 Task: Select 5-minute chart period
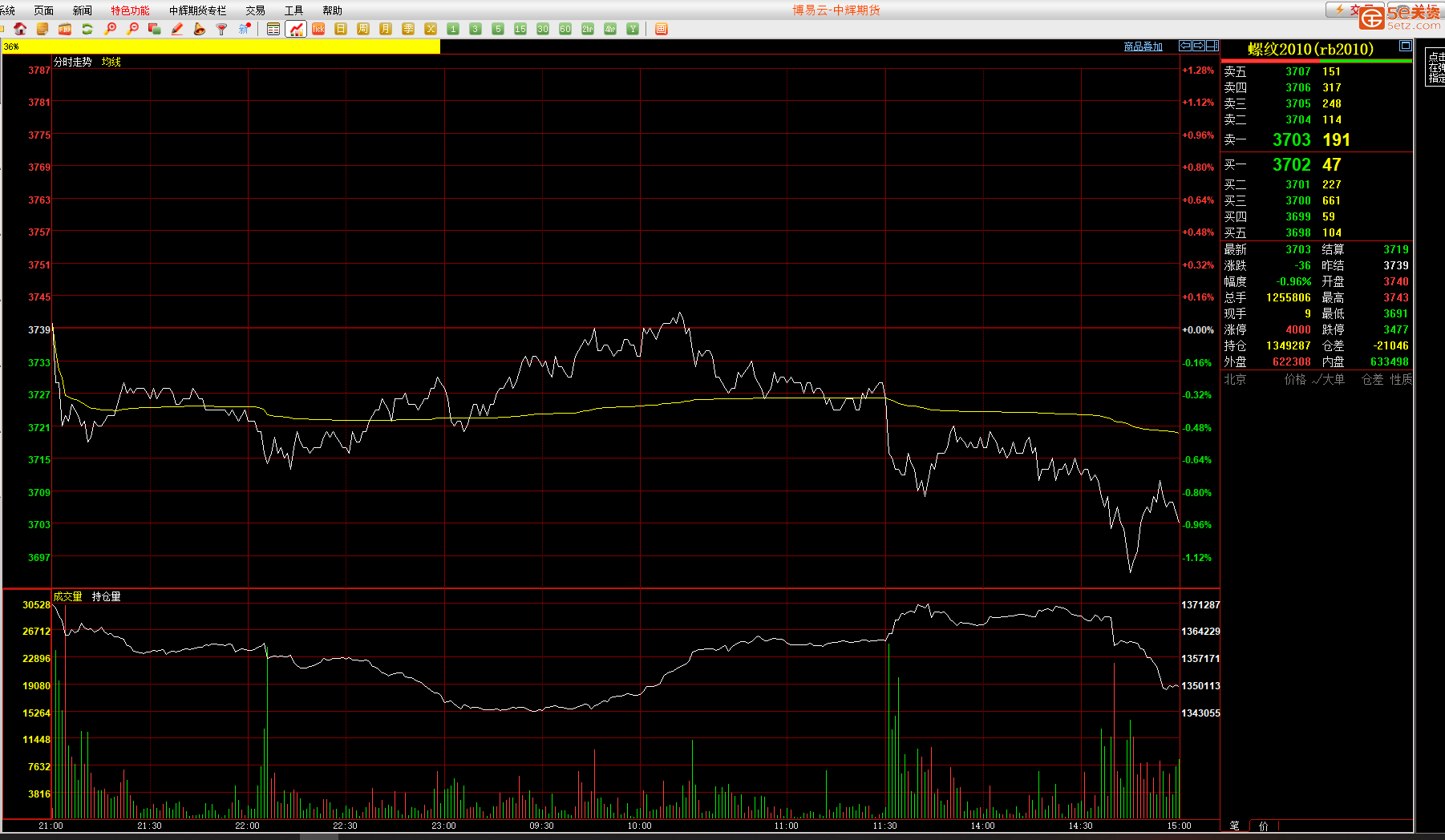[498, 29]
